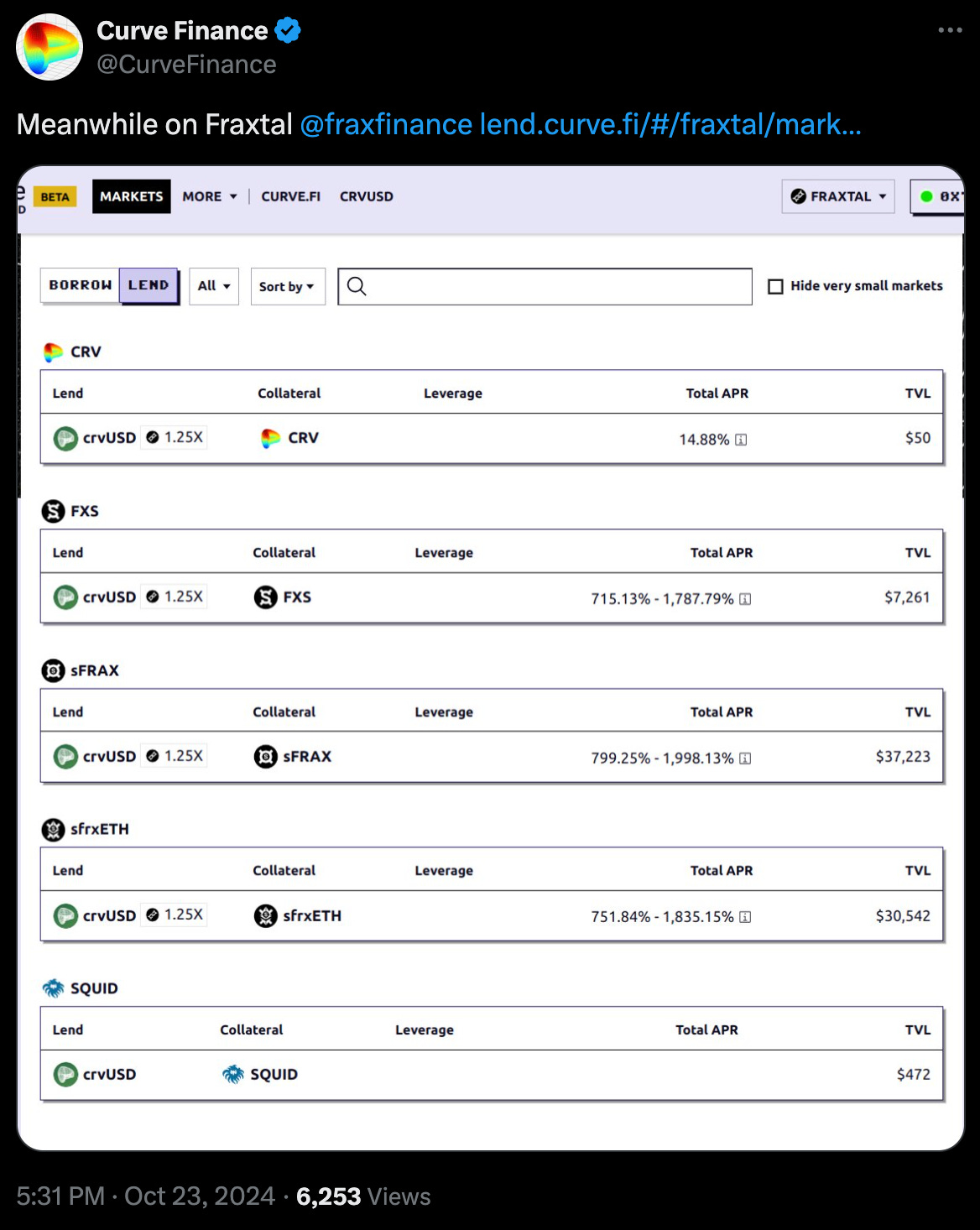Click Total APR header in CRV table
The height and width of the screenshot is (1230, 980).
click(717, 393)
